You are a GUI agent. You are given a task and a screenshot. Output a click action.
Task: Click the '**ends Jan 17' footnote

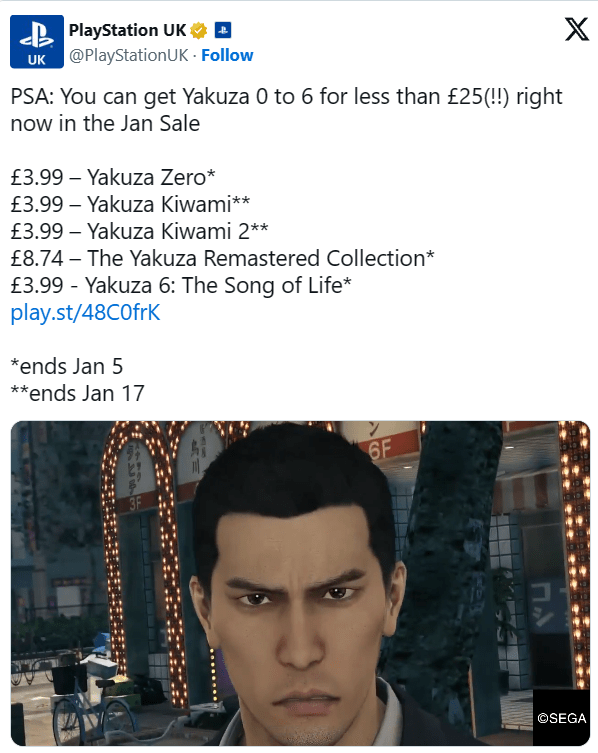[x=77, y=393]
